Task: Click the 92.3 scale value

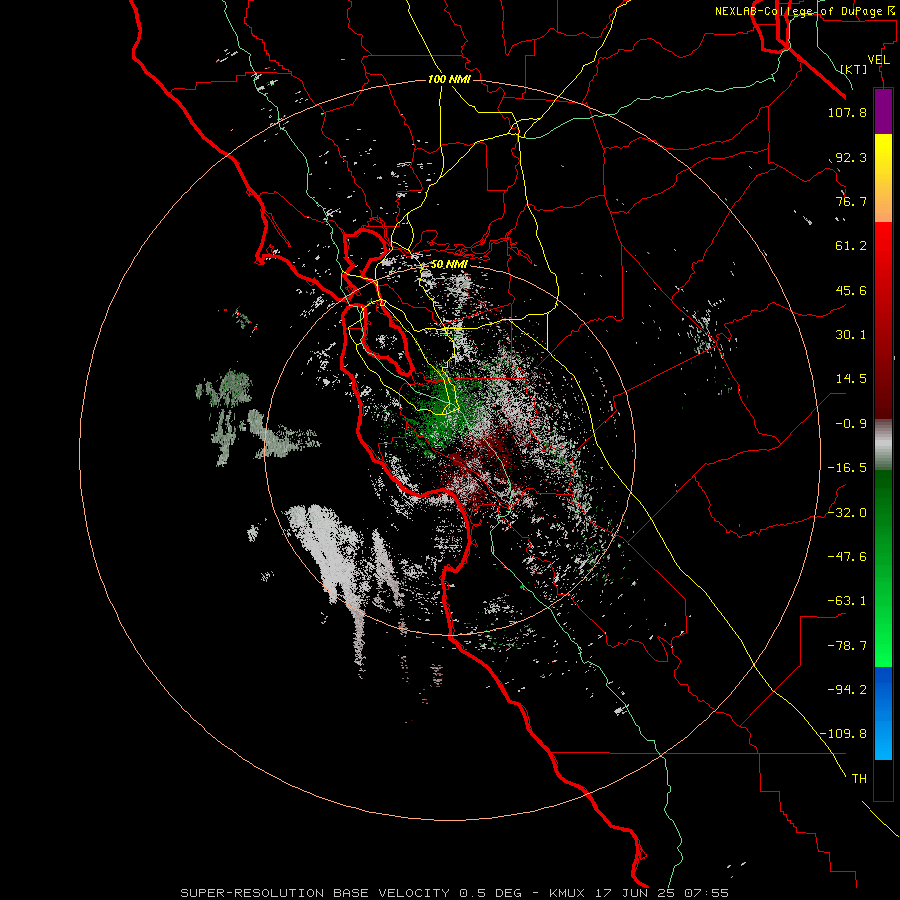Action: 851,157
